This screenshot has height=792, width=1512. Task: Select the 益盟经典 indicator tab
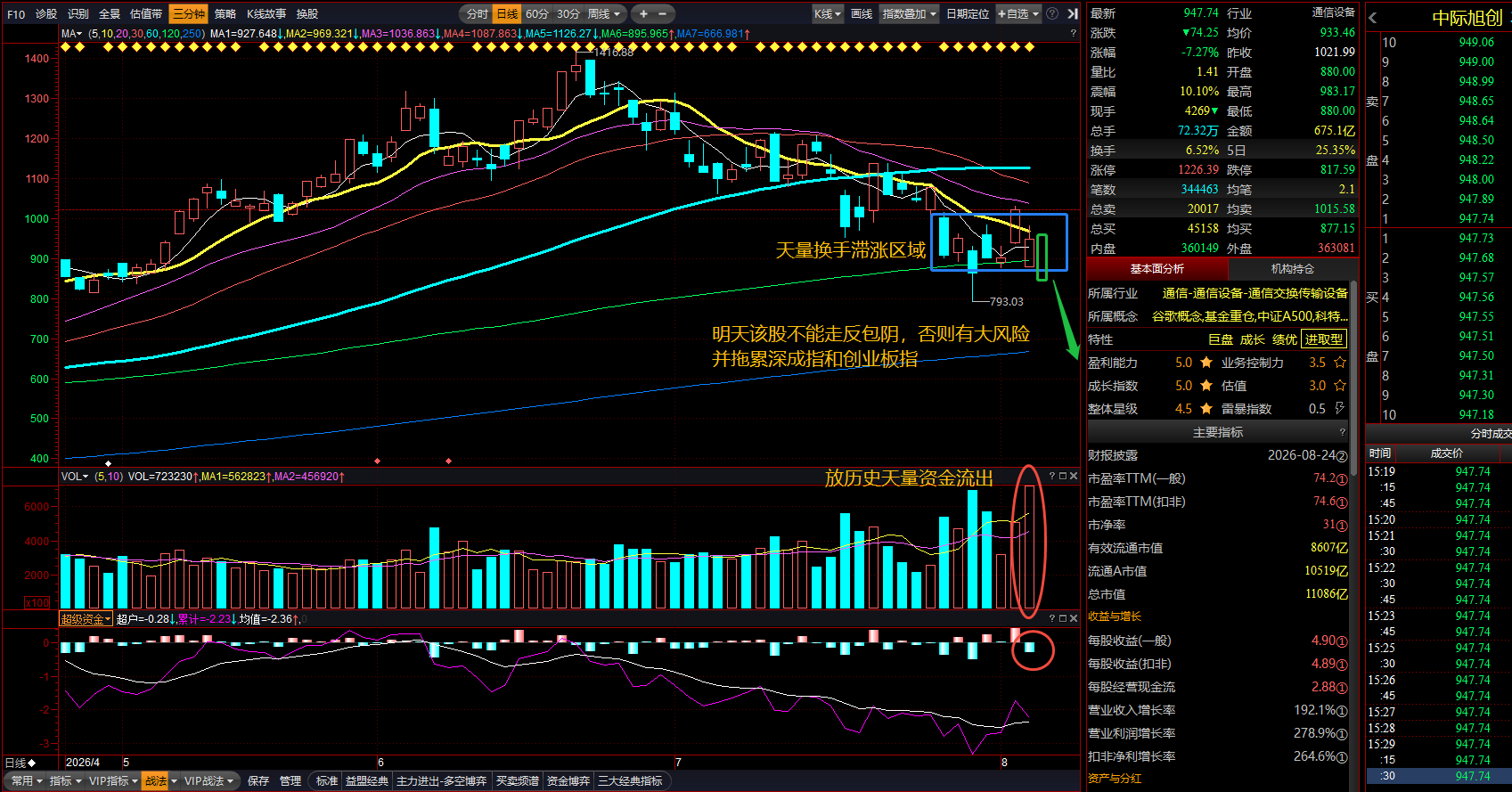pos(367,781)
